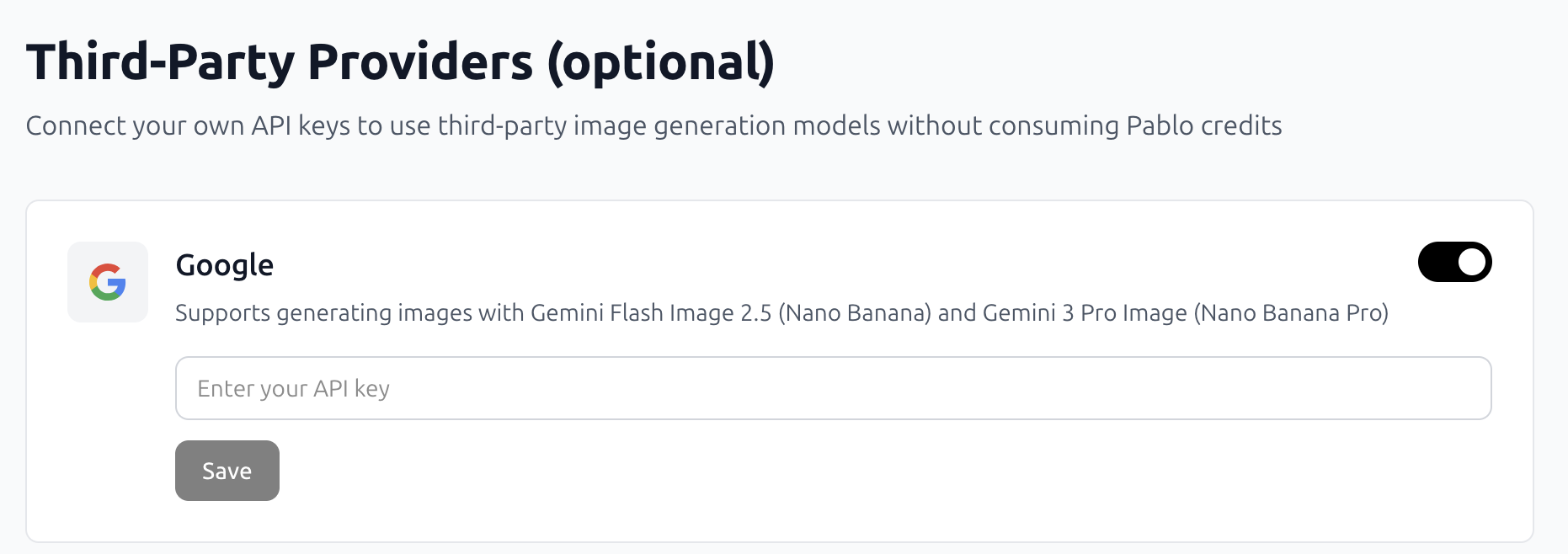Viewport: 1568px width, 554px height.
Task: Click the "(Nano Banana)" text
Action: pyautogui.click(x=855, y=313)
